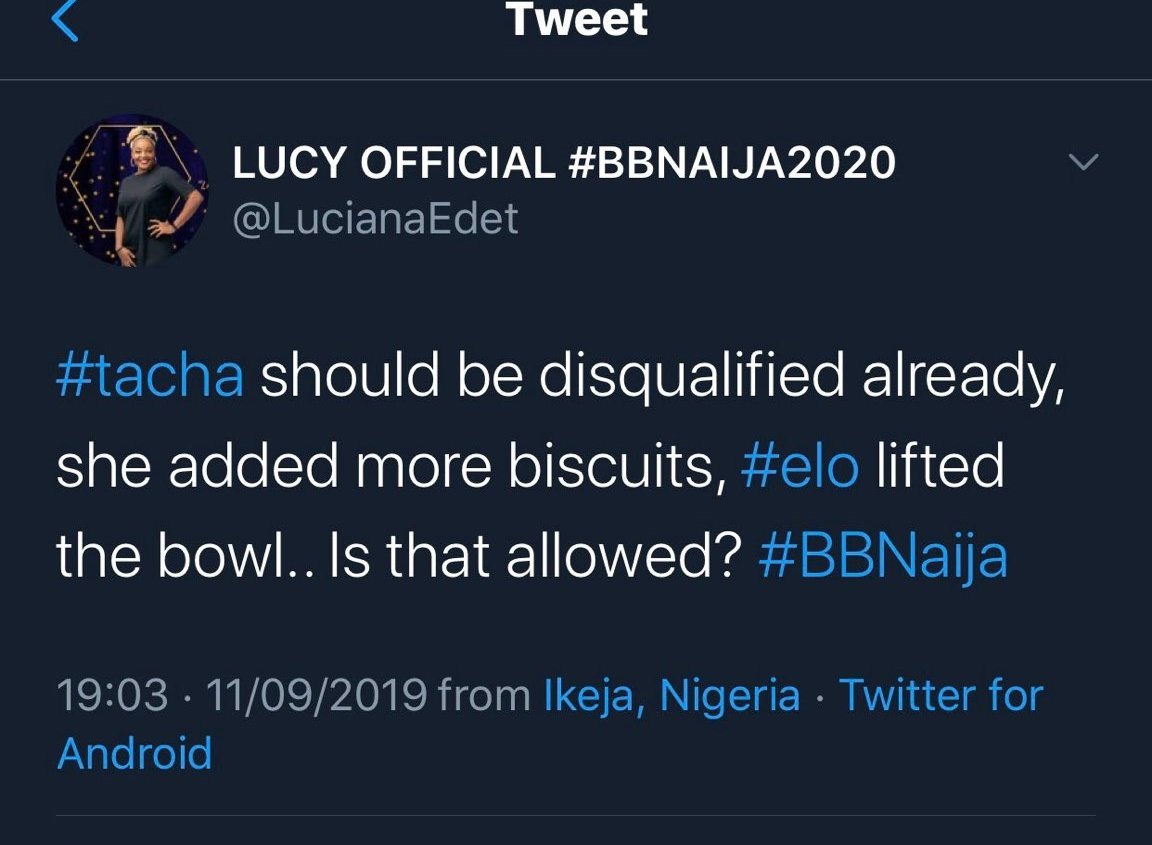Open the #elo hashtag
Viewport: 1152px width, 845px height.
coord(800,467)
